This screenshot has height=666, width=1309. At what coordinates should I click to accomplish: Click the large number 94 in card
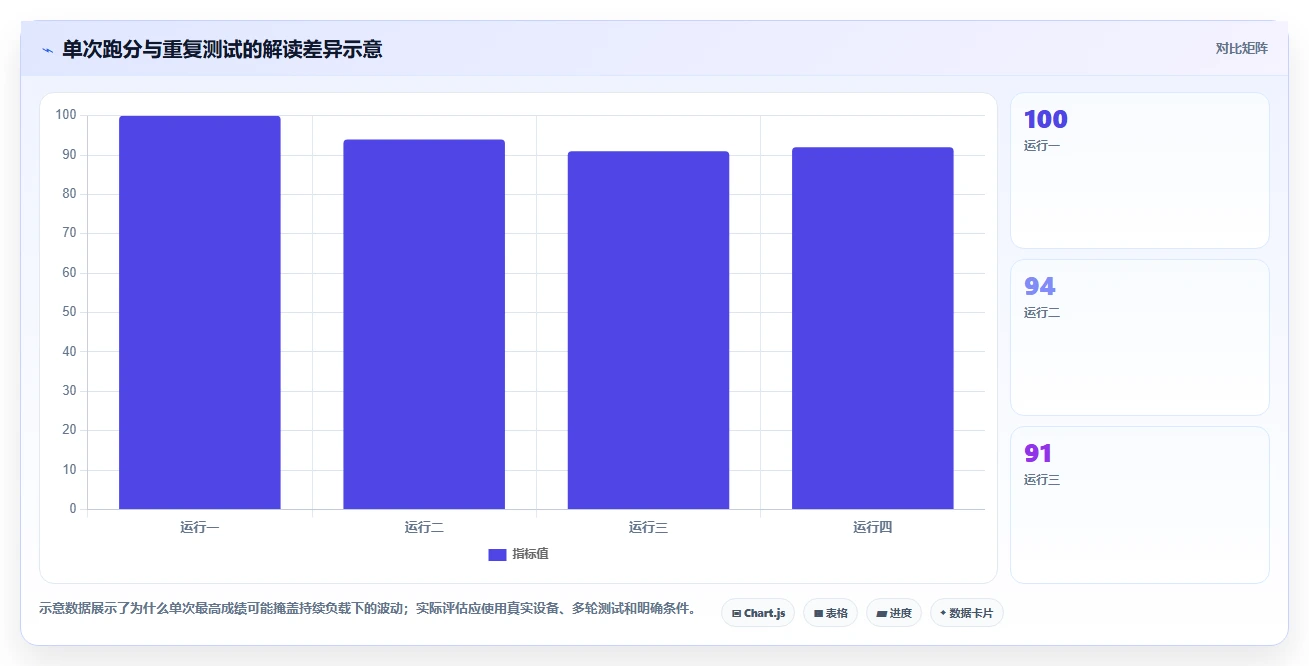1040,286
